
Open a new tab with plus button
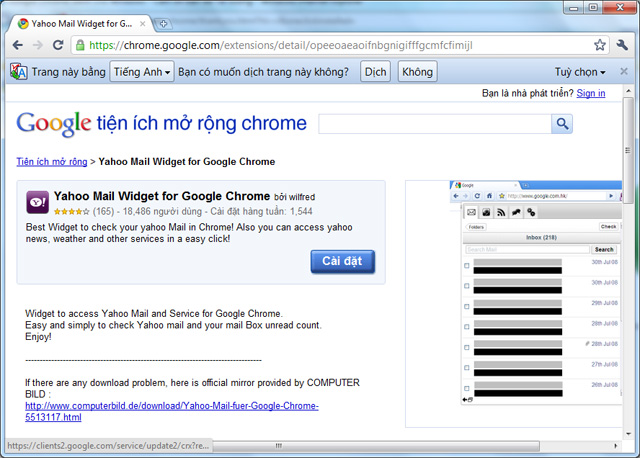tap(164, 23)
